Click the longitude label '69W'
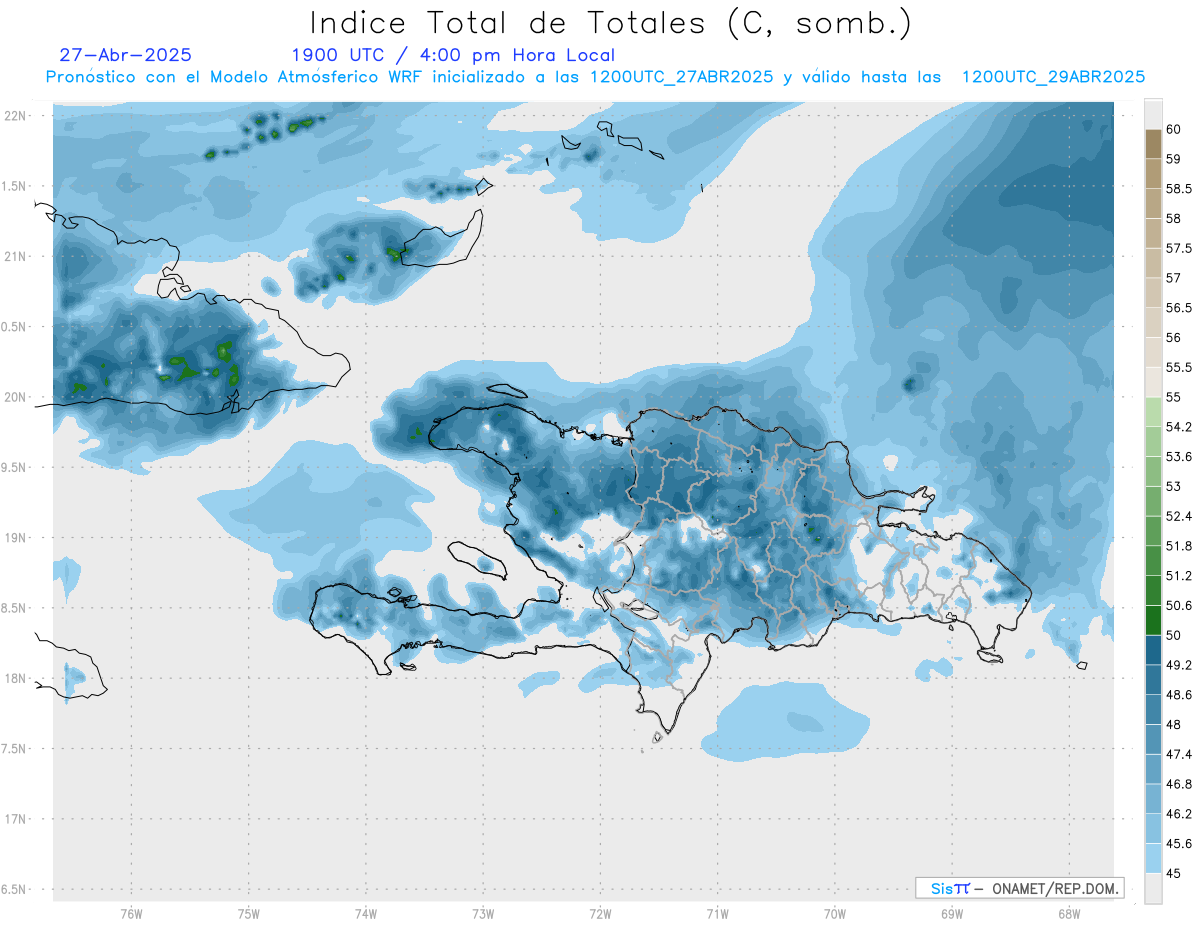 coord(952,913)
